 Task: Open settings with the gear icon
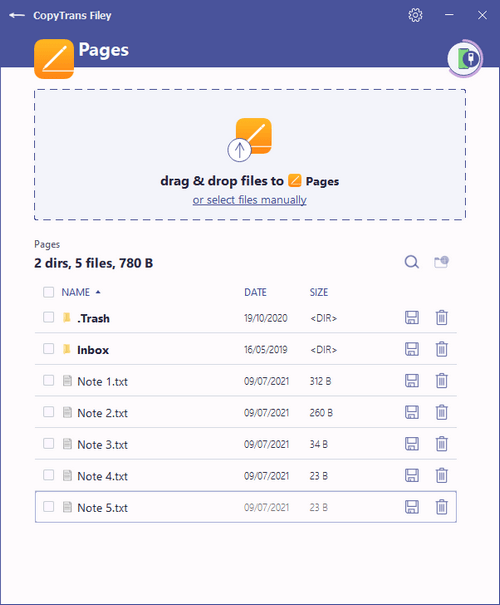coord(415,15)
